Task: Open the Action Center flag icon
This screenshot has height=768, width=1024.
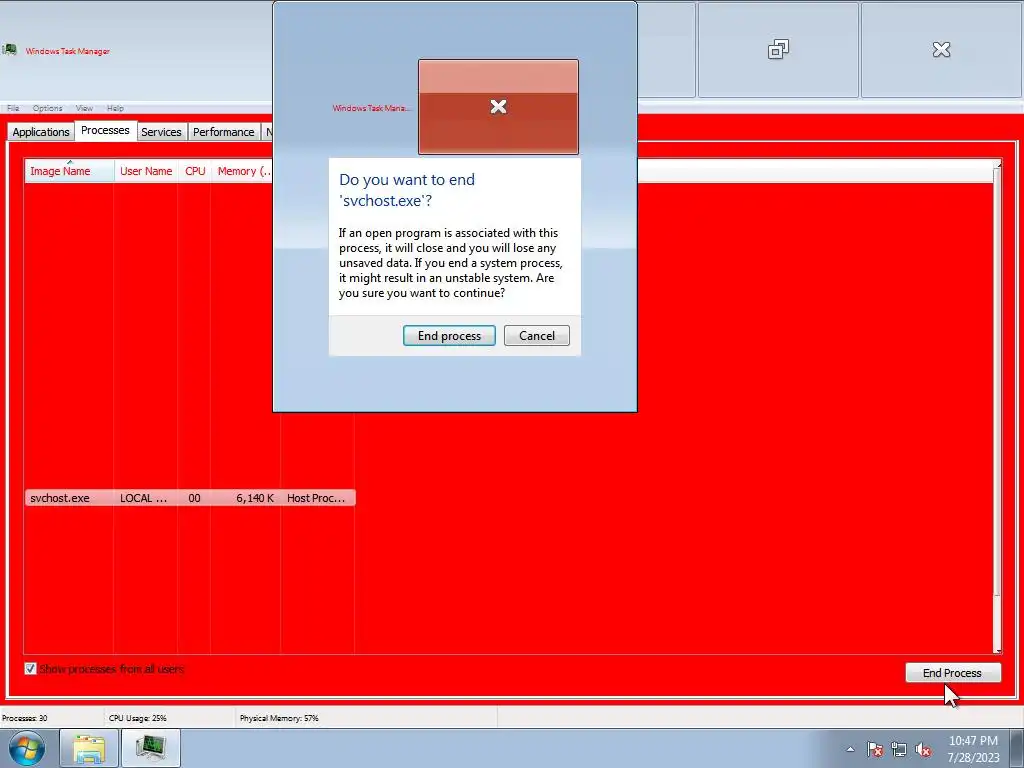Action: click(875, 749)
